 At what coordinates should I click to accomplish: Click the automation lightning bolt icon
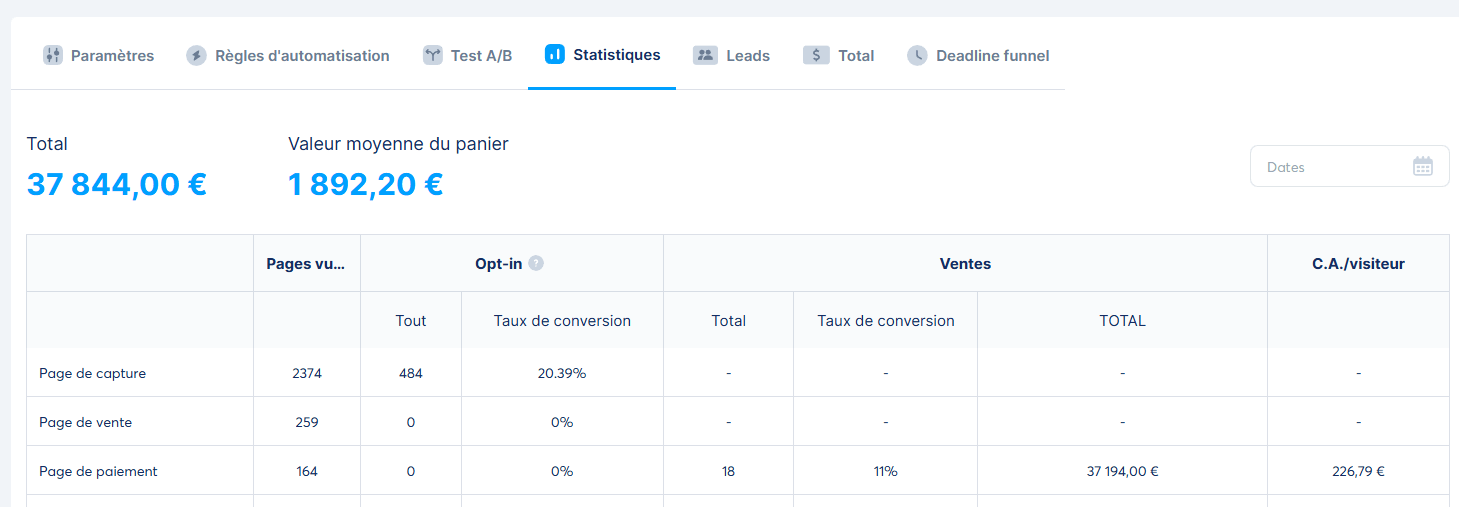[197, 56]
